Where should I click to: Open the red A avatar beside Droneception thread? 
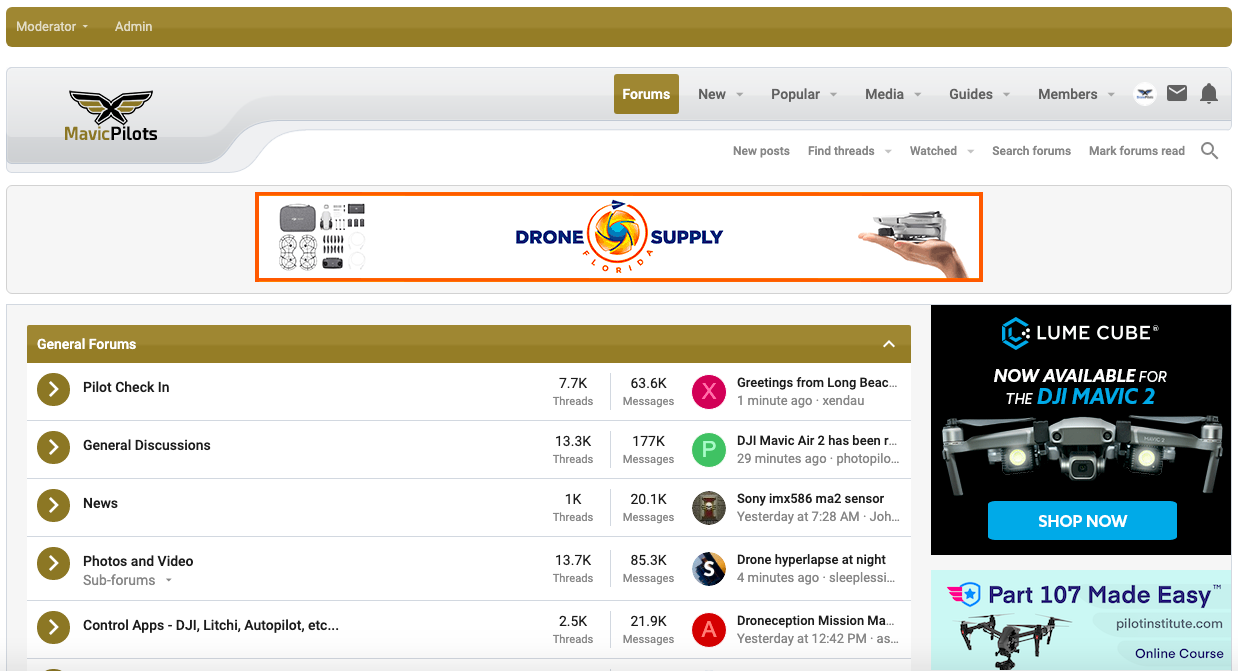[709, 629]
